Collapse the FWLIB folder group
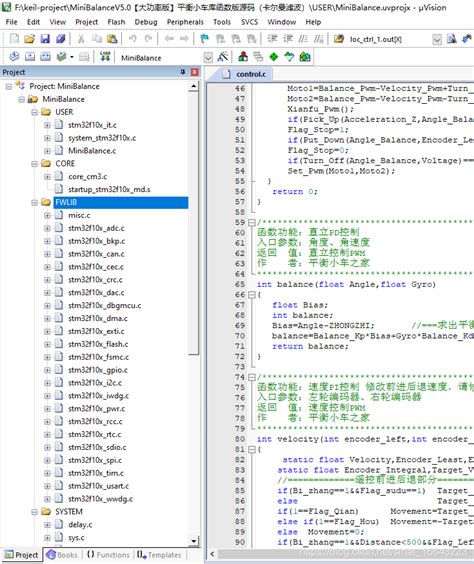Screen dimensions: 474x564 (x=34, y=203)
